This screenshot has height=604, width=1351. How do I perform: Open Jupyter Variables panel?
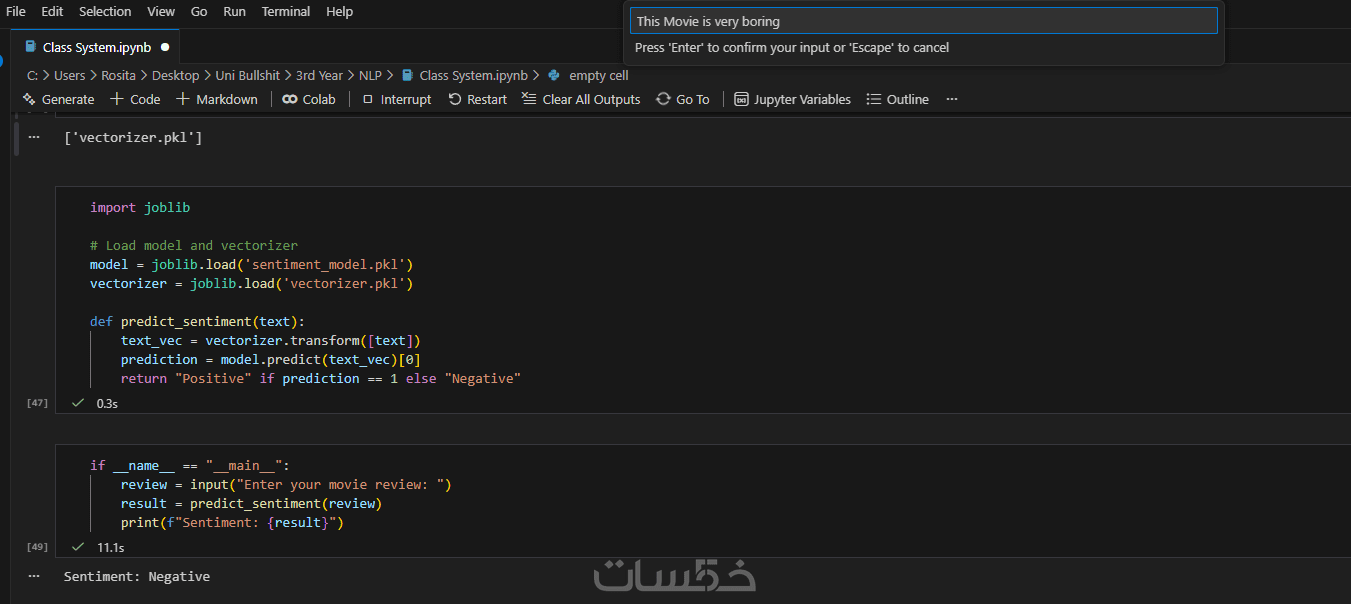(792, 99)
